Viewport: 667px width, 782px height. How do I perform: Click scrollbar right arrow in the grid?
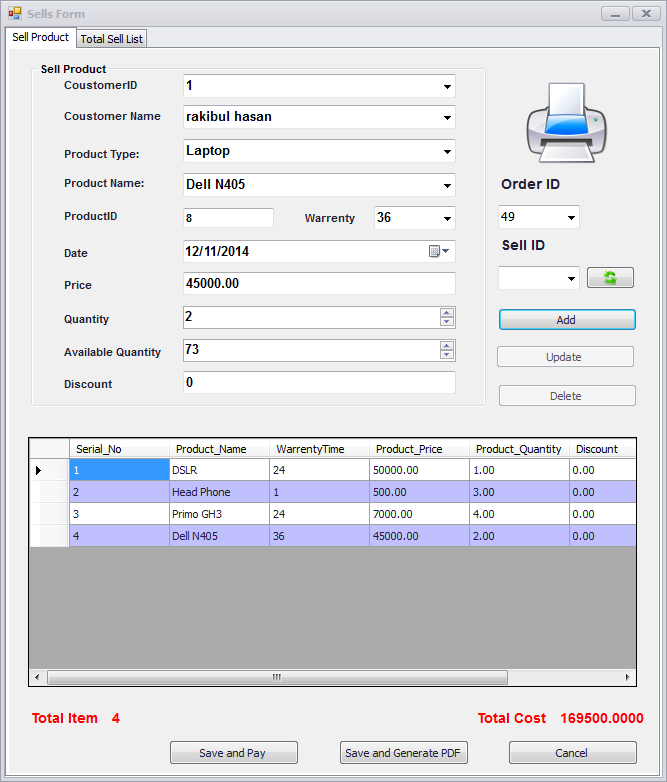(627, 677)
